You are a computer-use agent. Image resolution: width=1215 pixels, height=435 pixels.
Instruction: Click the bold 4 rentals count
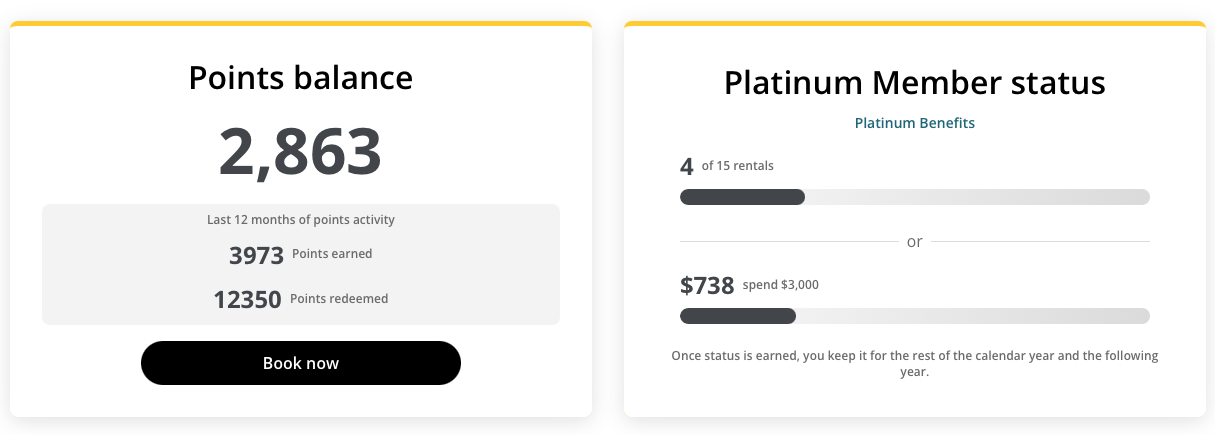687,166
